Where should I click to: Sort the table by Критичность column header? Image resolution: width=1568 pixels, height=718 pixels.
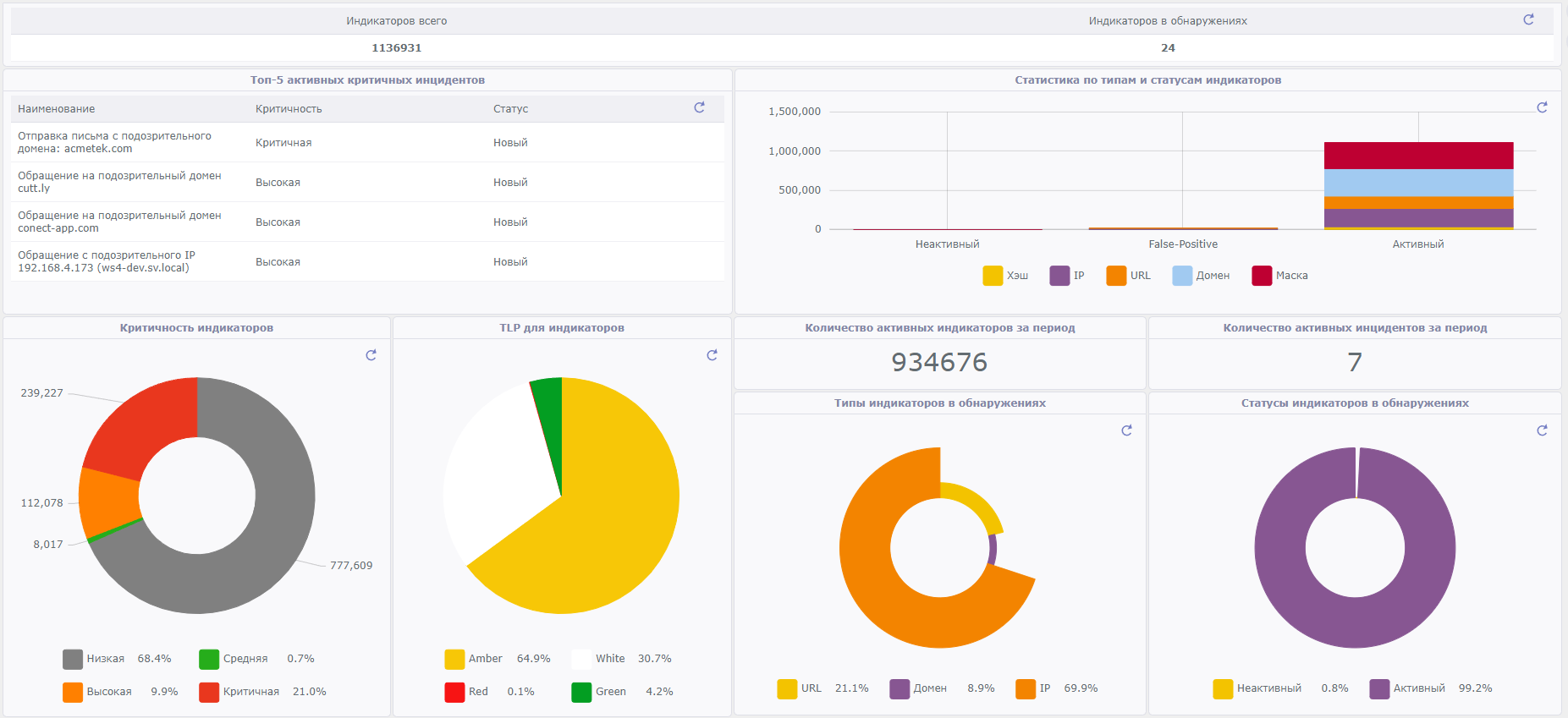coord(289,109)
